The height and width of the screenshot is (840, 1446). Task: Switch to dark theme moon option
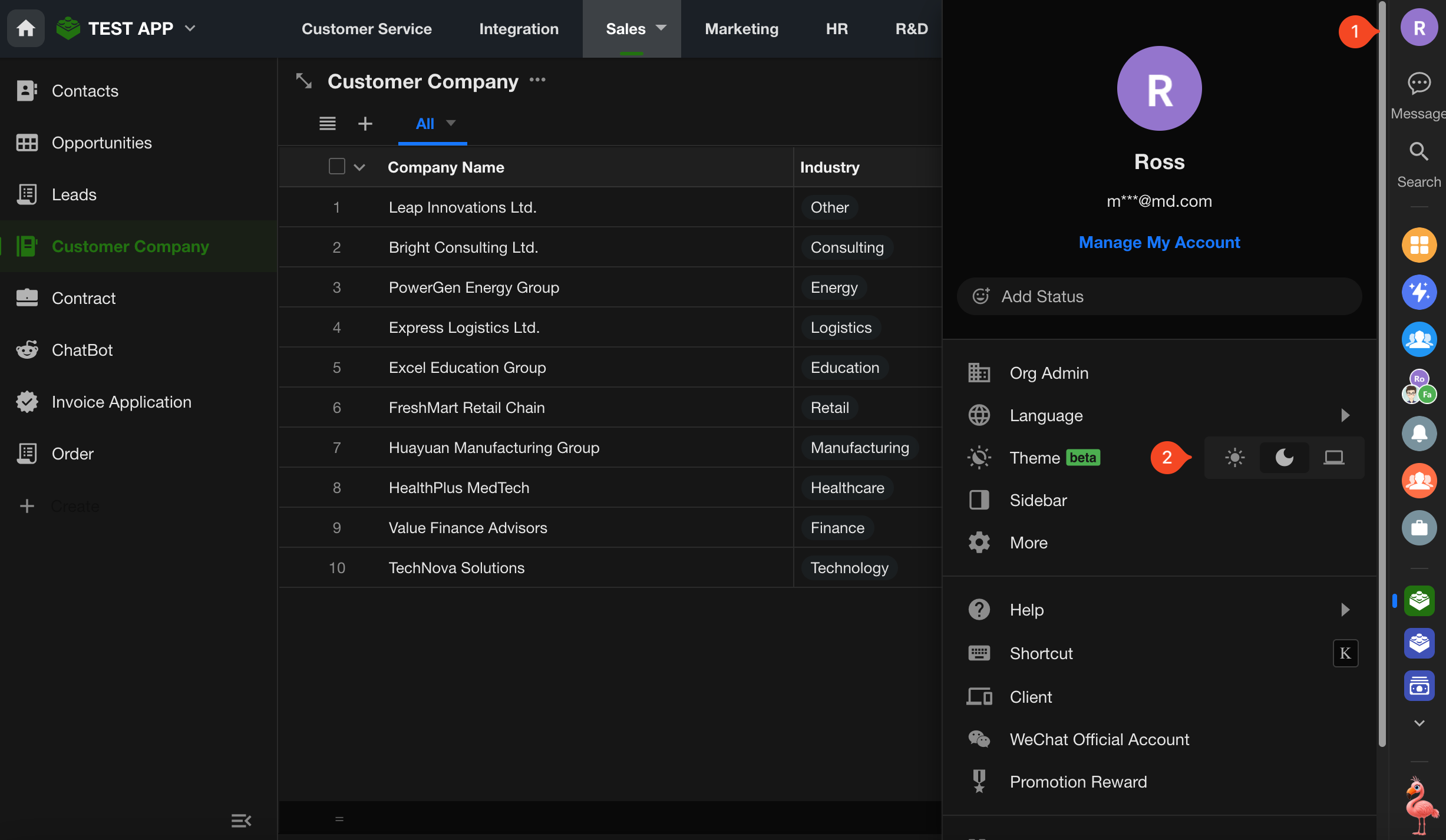point(1284,458)
